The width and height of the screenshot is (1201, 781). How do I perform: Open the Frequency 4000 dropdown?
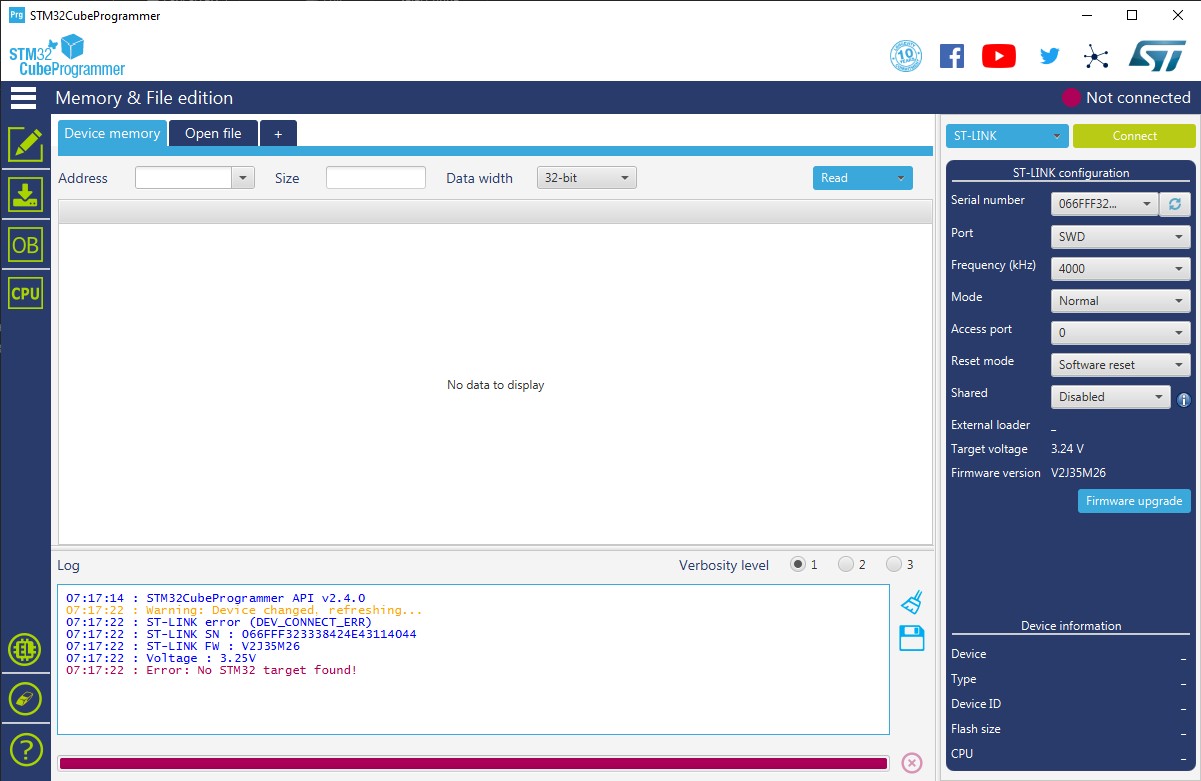pos(1121,269)
